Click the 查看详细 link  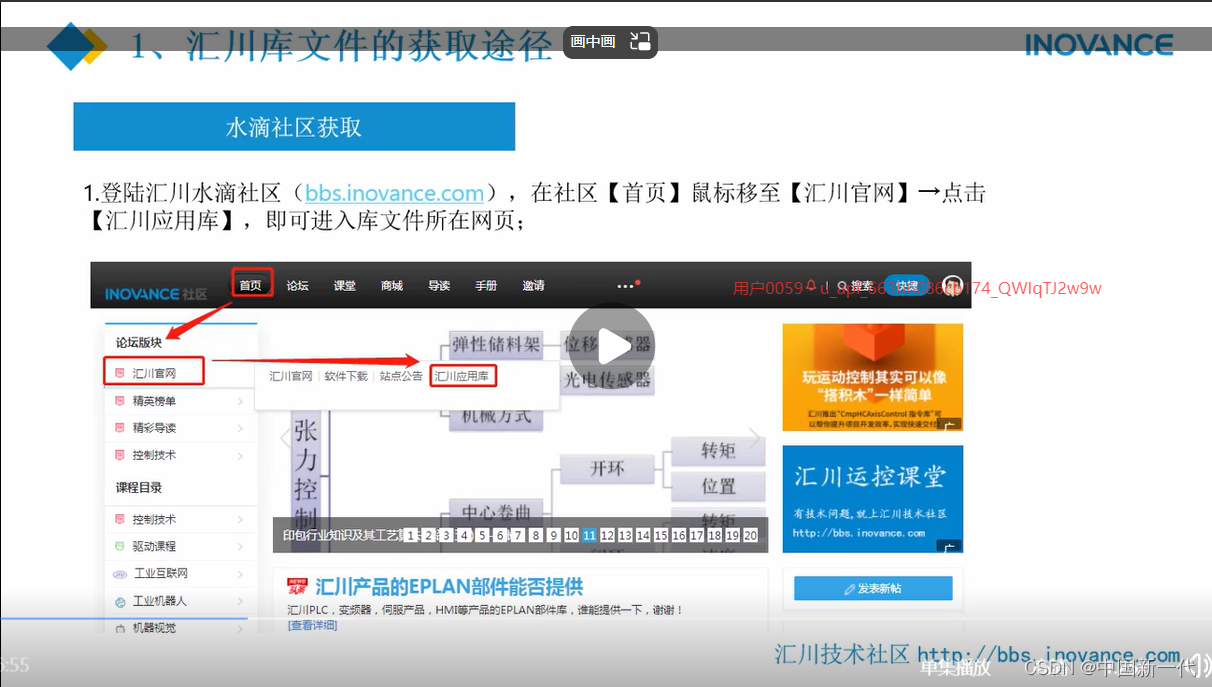[x=312, y=626]
